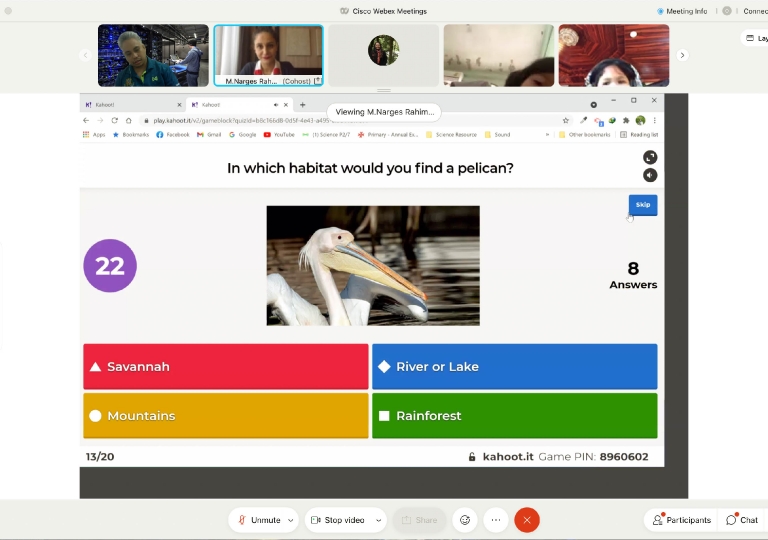
Task: Mute Kahoot sound with the speaker icon
Action: [x=650, y=175]
